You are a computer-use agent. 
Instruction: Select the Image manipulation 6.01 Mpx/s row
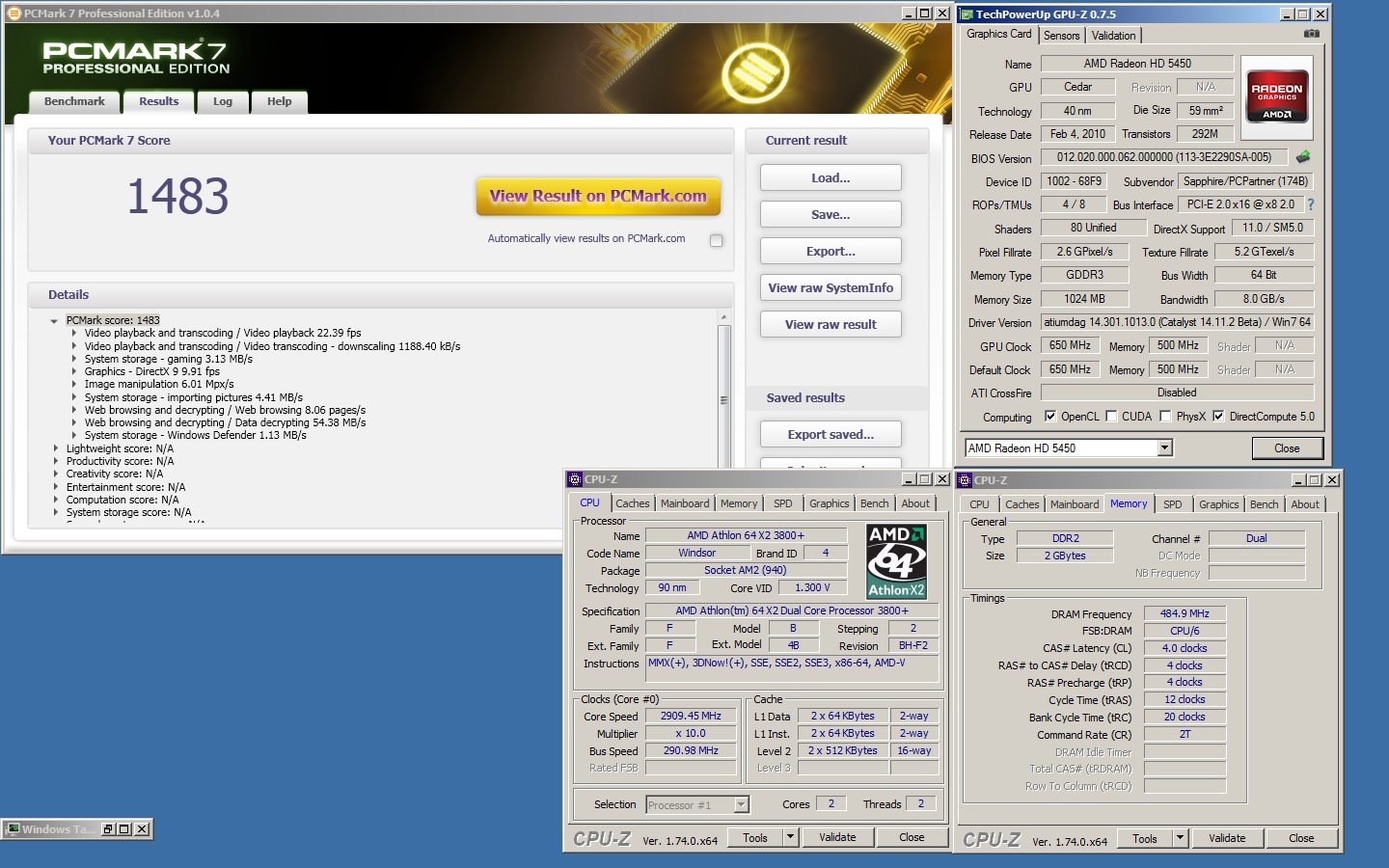(159, 384)
